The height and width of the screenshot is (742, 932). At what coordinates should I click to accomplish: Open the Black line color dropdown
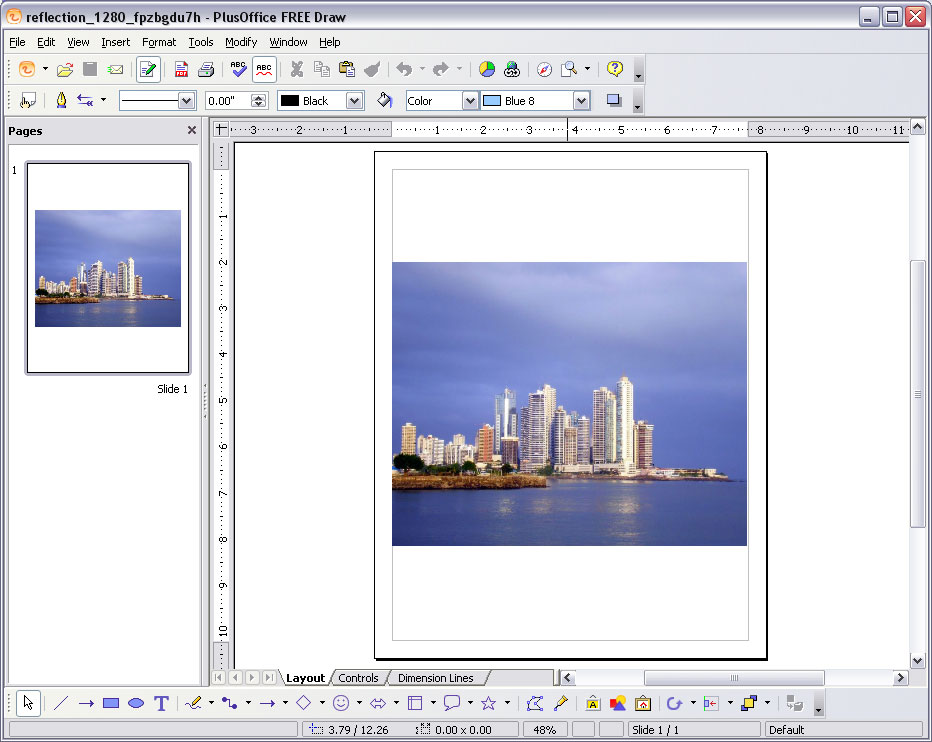click(354, 101)
